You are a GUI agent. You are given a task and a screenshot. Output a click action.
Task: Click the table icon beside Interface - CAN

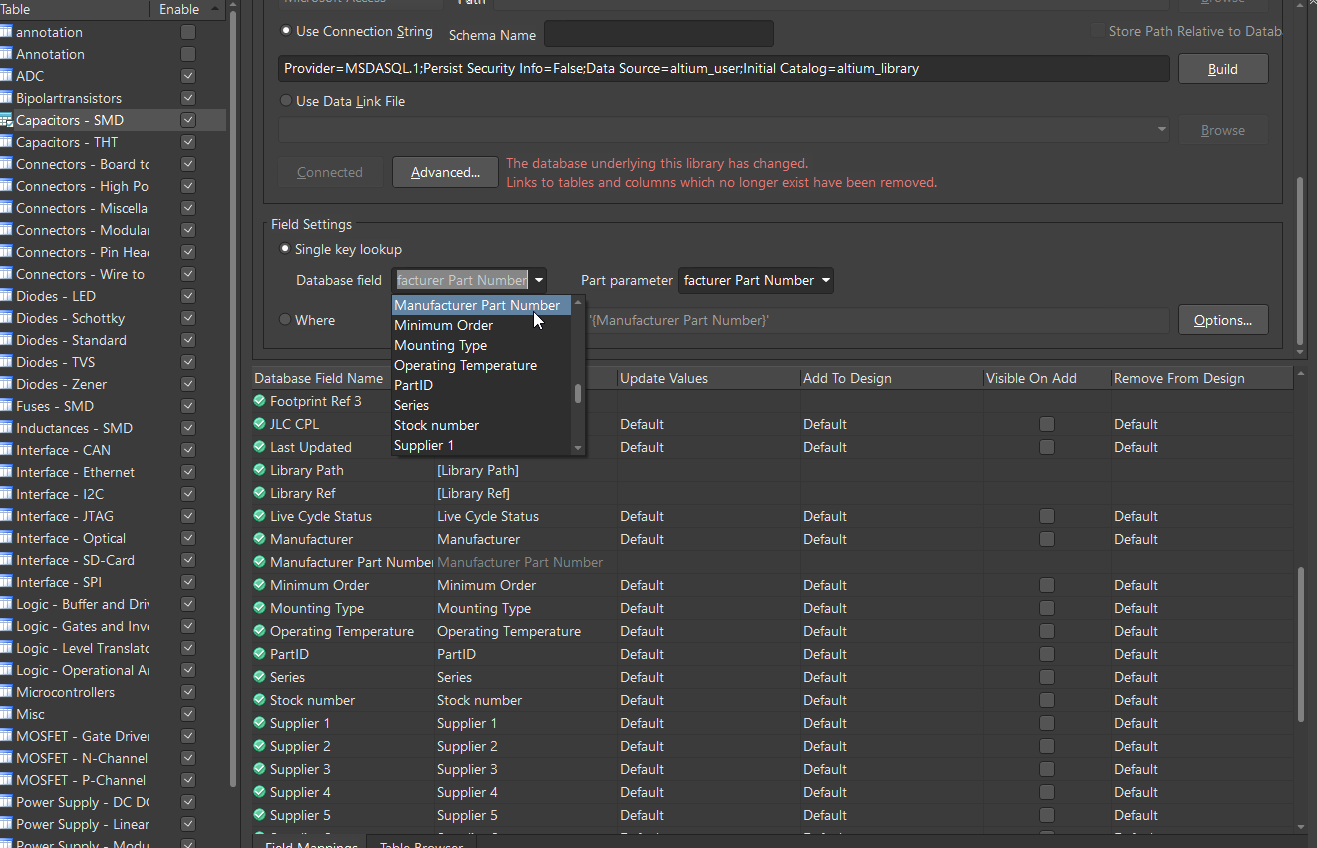click(x=6, y=450)
